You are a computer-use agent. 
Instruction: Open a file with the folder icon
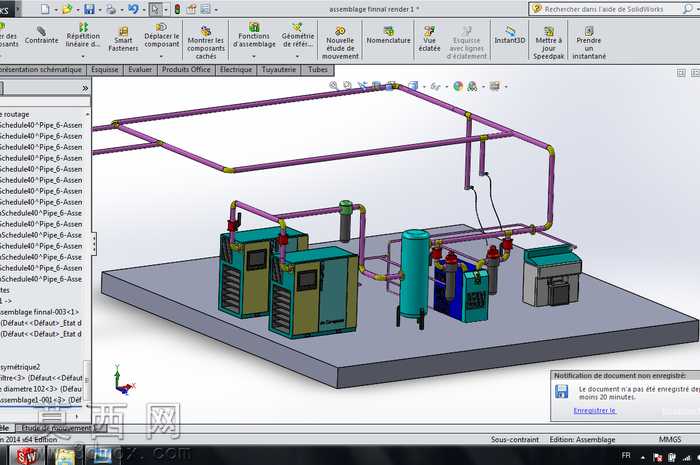tap(67, 8)
